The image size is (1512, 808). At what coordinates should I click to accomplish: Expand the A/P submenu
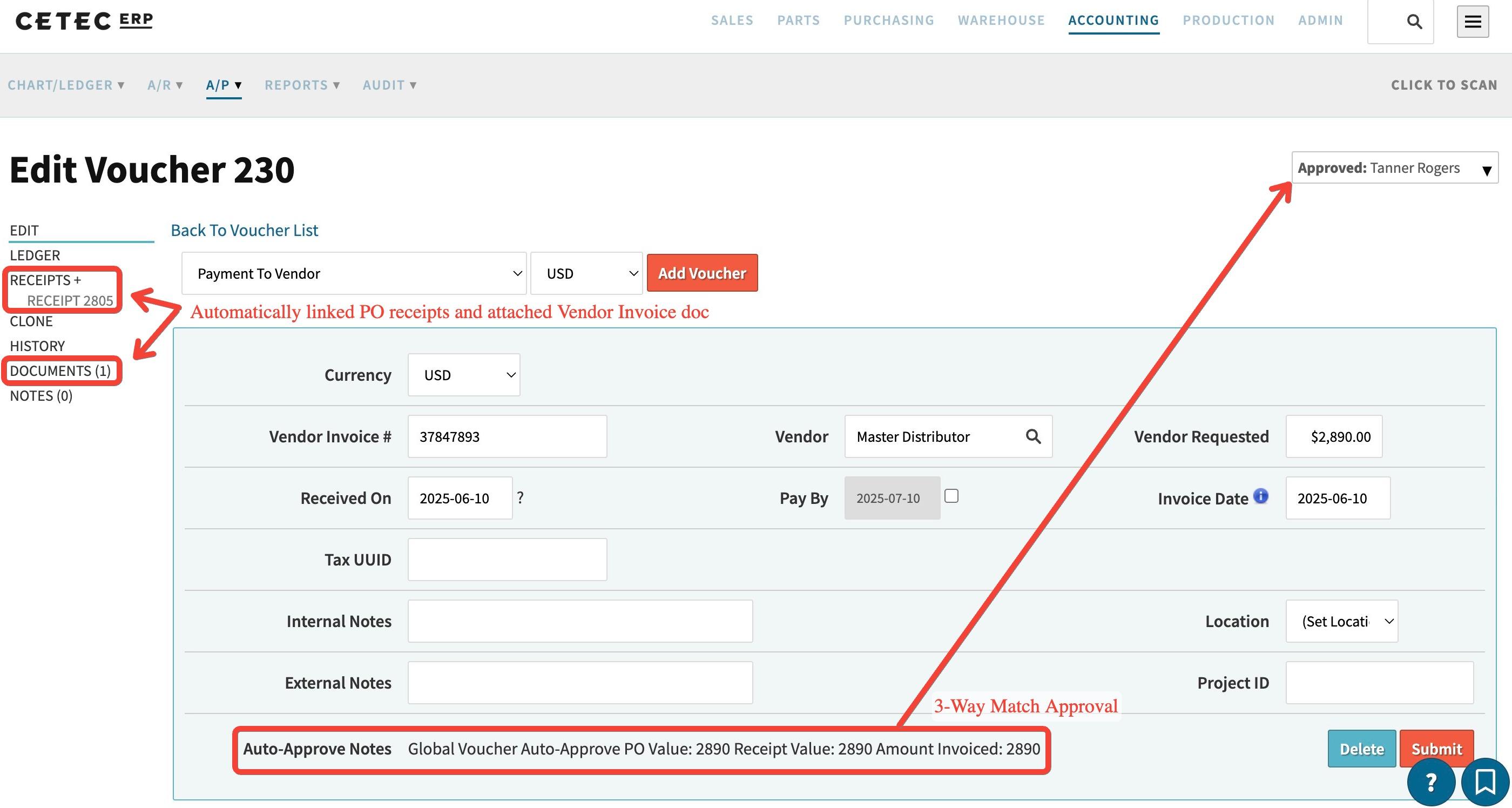pos(224,85)
